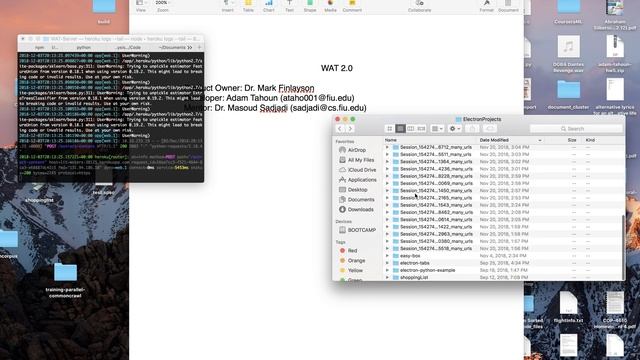640x360 pixels.
Task: Click the misspelled word Finlayson in document
Action: point(296,88)
